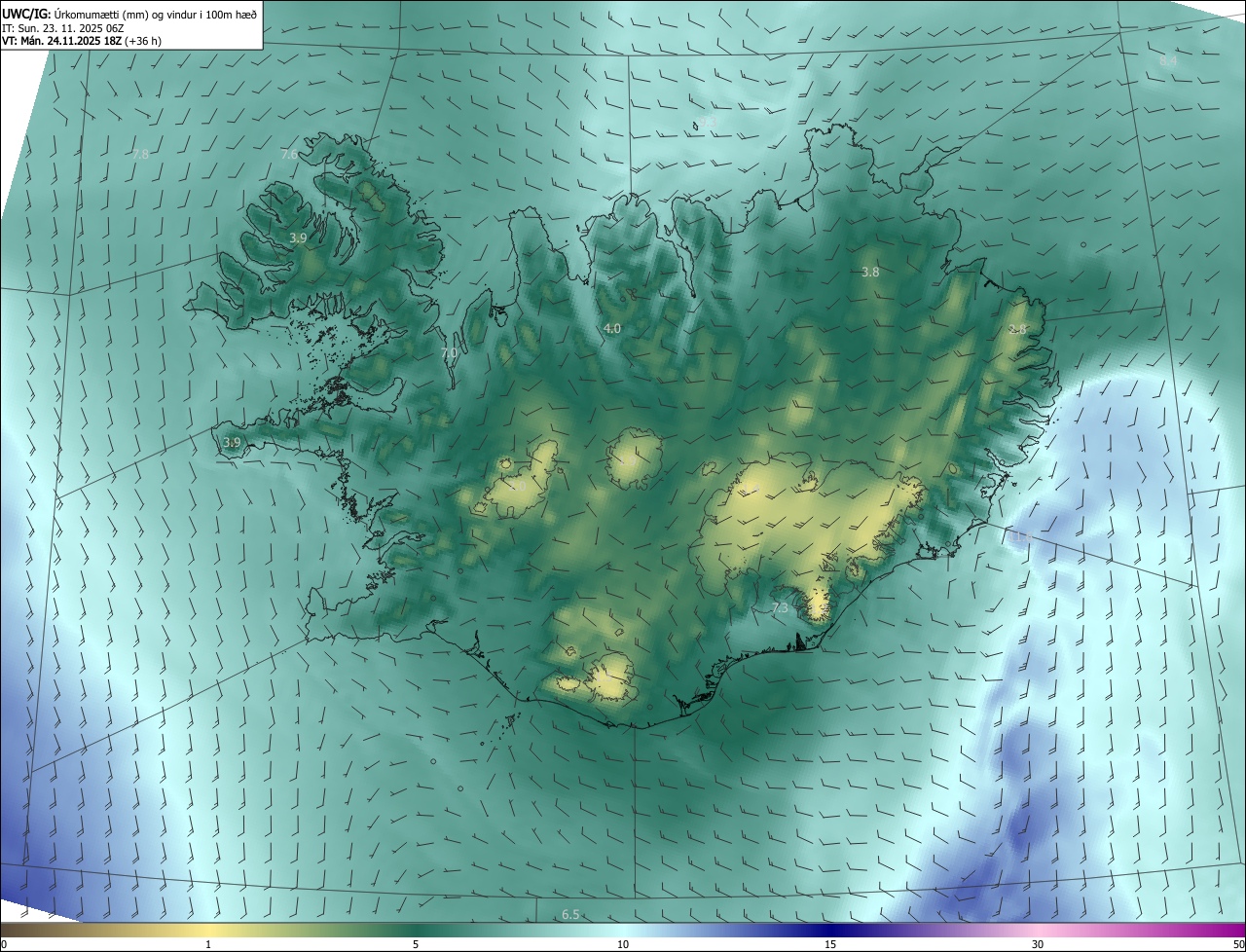Viewport: 1246px width, 952px height.
Task: Pick the yellow colorbar segment above tick 1
Action: [208, 930]
